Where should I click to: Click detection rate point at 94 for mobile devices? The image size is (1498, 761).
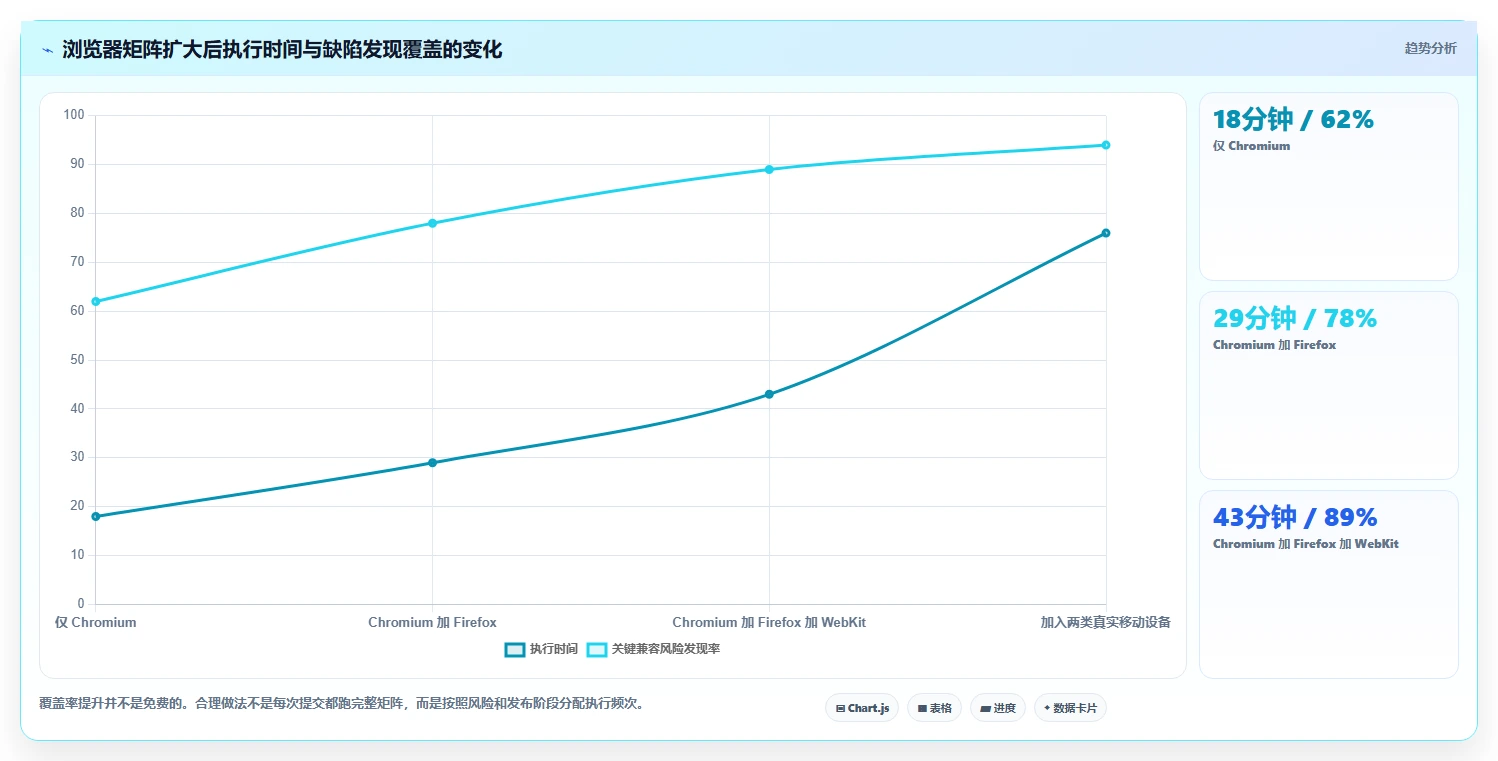pyautogui.click(x=1106, y=145)
